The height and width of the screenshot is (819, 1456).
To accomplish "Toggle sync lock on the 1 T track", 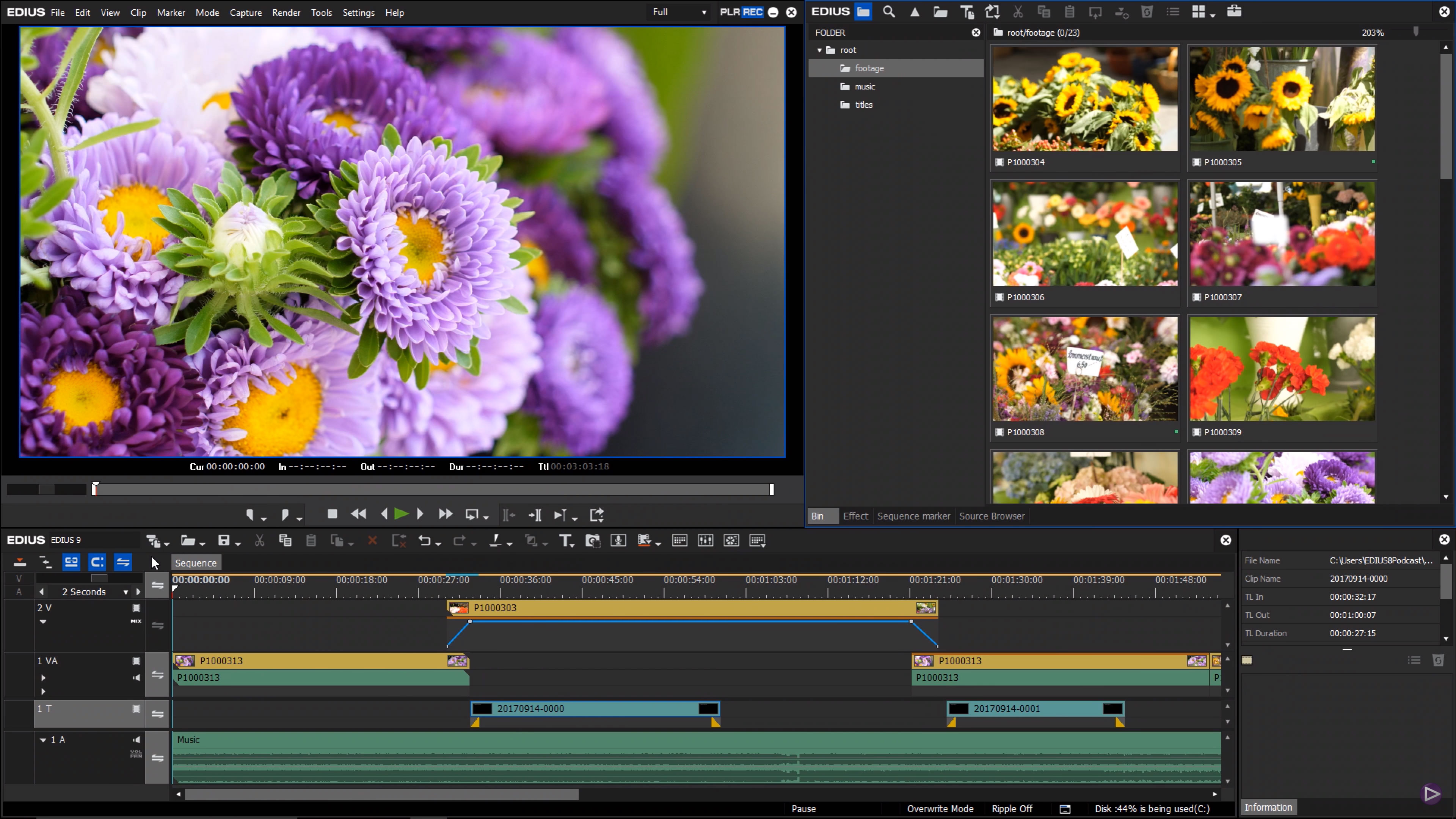I will pos(158,714).
